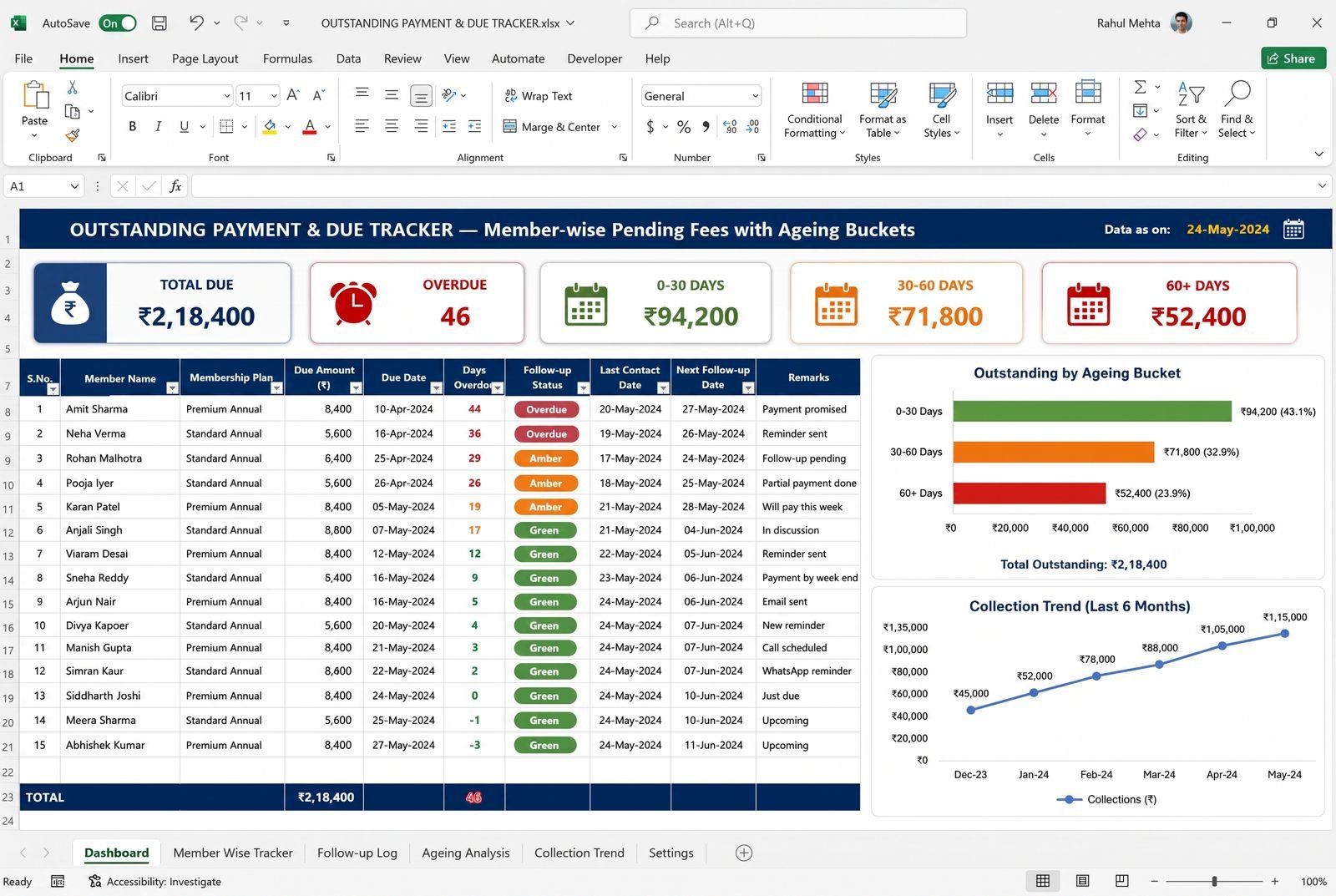Click the Paste clipboard icon
This screenshot has width=1336, height=896.
pyautogui.click(x=35, y=95)
